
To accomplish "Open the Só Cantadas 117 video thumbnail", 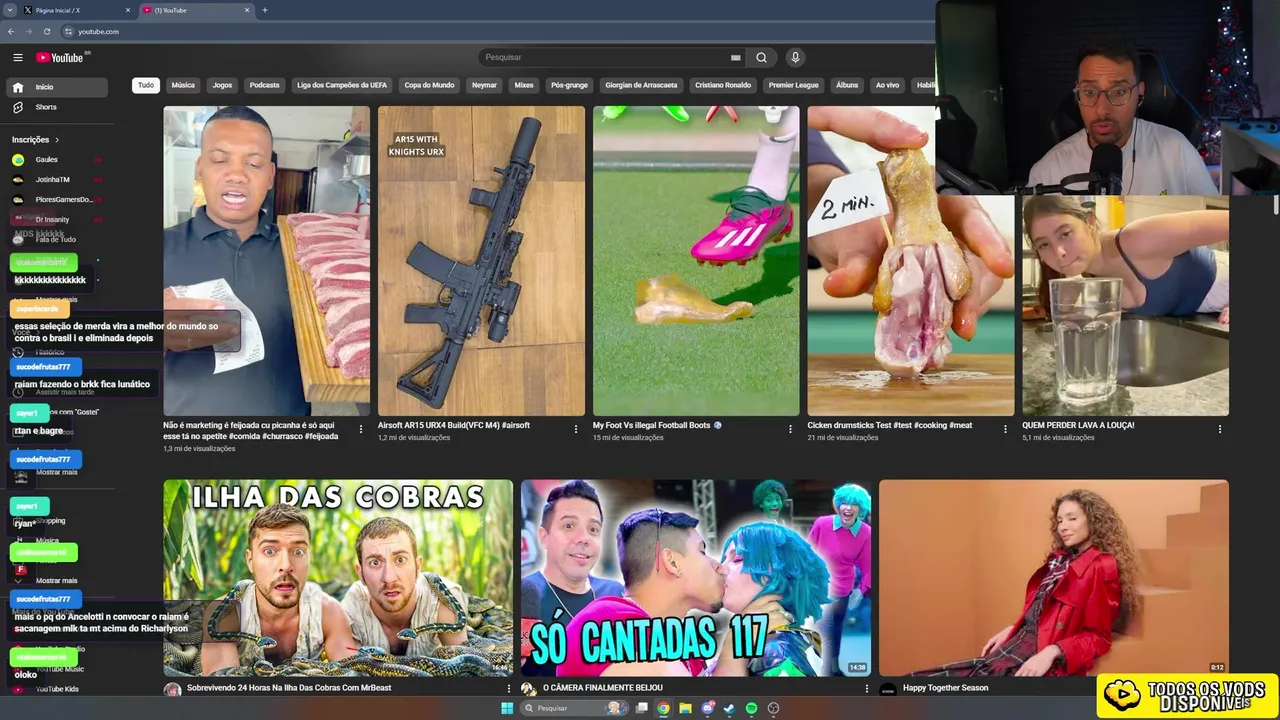I will (x=696, y=578).
